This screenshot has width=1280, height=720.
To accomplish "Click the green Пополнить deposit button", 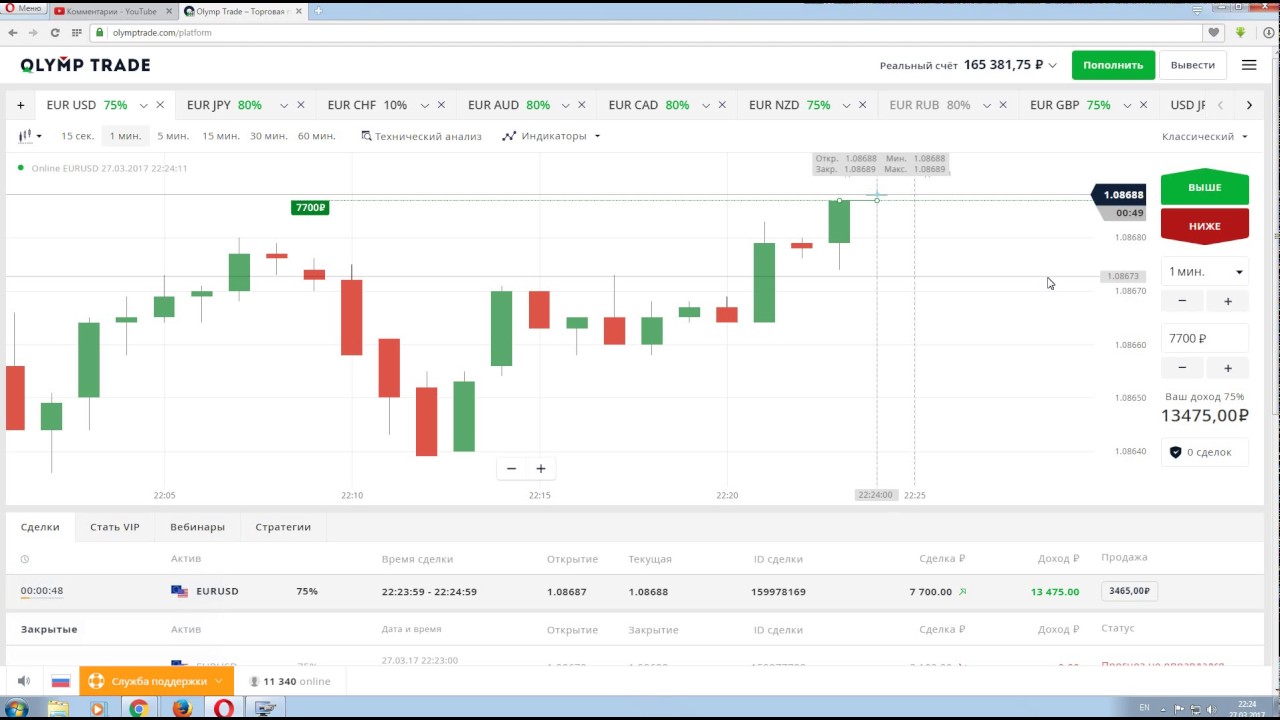I will (1113, 65).
